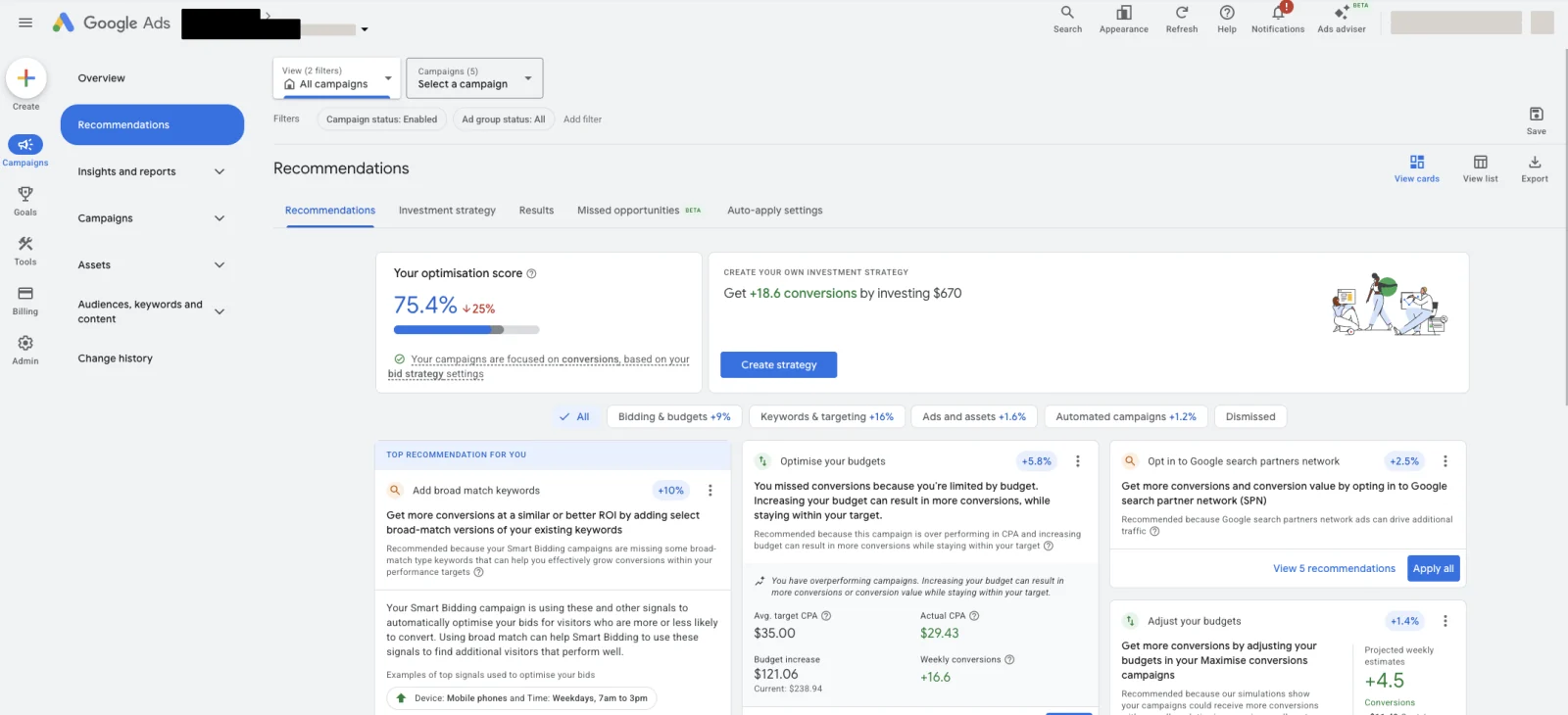Viewport: 1568px width, 715px height.
Task: Go to Overview in sidebar
Action: coord(102,78)
